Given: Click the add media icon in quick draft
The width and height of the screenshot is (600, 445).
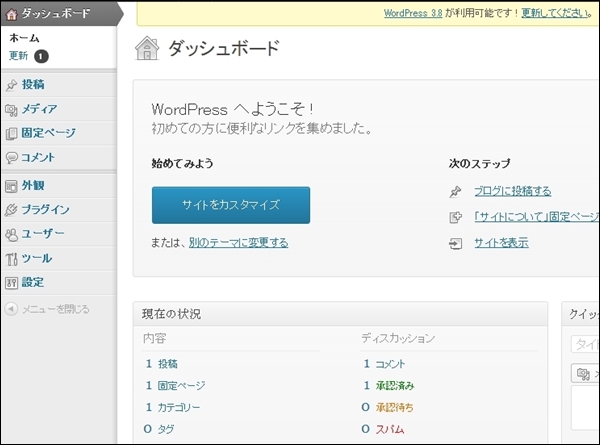Looking at the screenshot, I should pos(583,373).
